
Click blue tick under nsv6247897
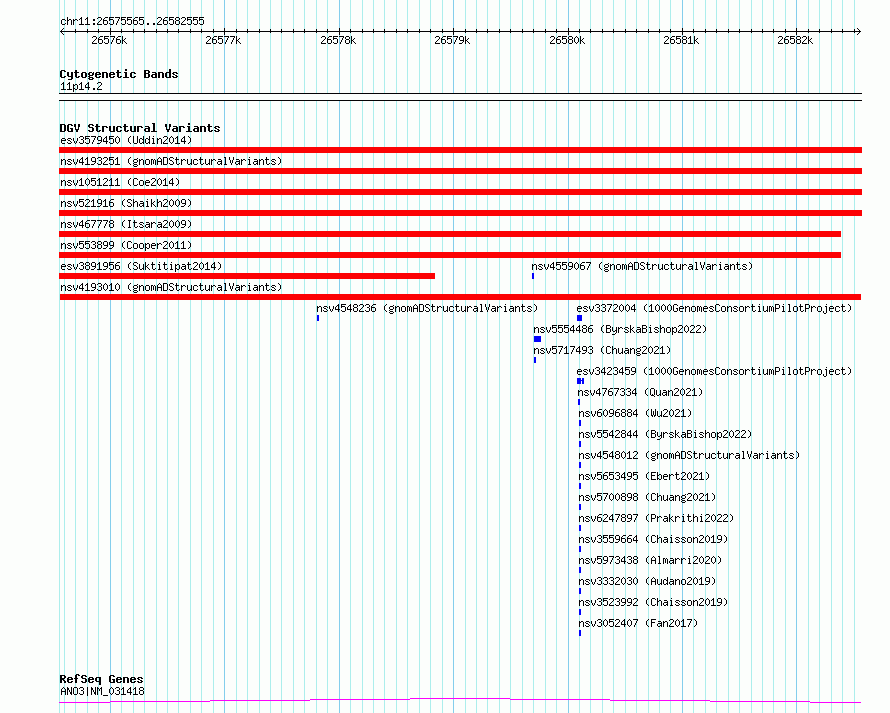[x=580, y=528]
